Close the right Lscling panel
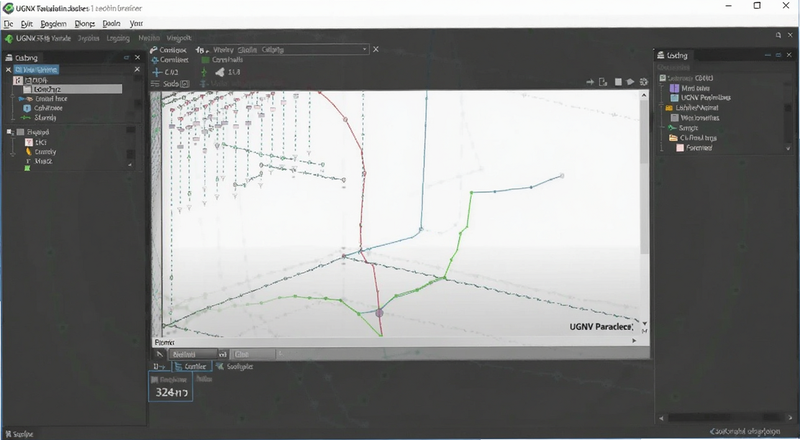The width and height of the screenshot is (800, 440). click(x=789, y=55)
